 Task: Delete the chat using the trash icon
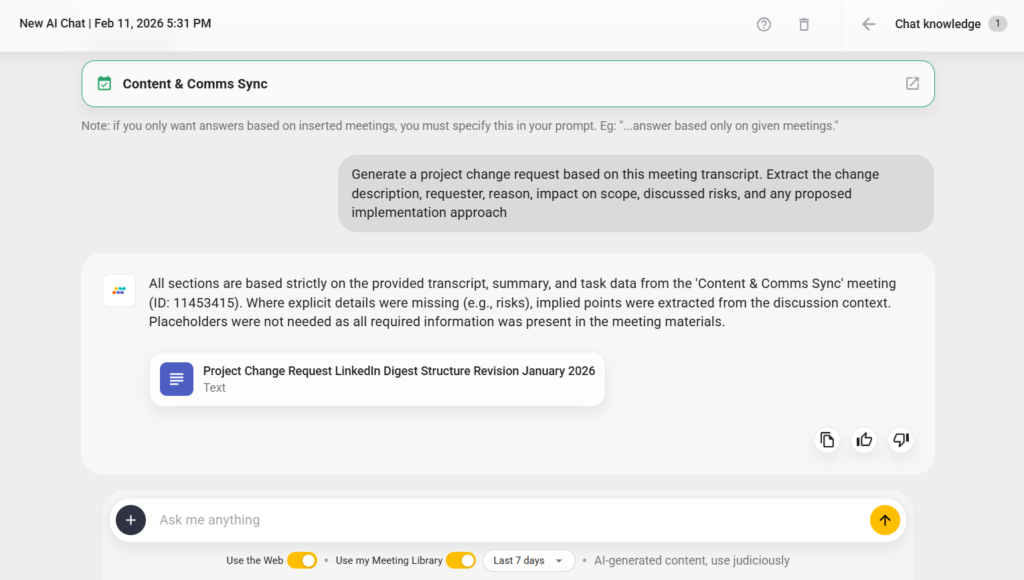point(804,23)
